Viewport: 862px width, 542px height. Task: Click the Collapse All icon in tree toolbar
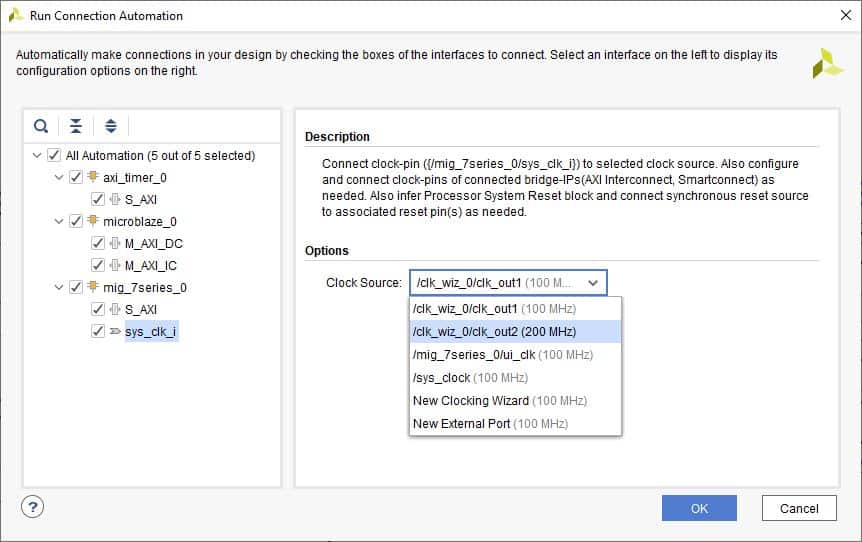tap(76, 126)
